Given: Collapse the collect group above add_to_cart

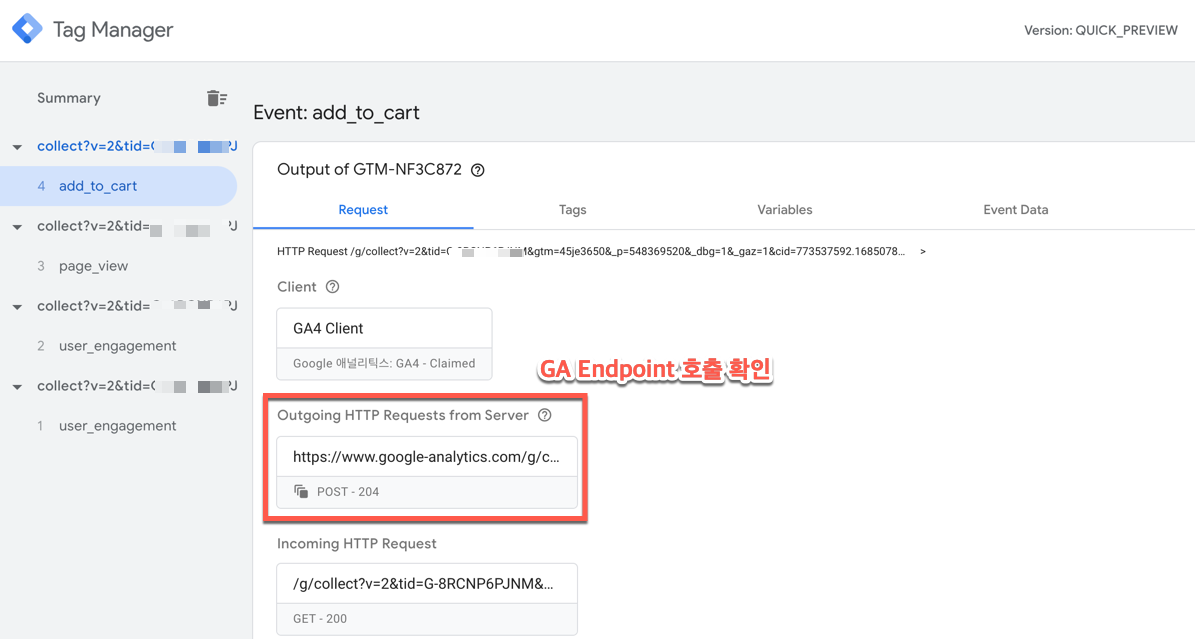Looking at the screenshot, I should 17,147.
